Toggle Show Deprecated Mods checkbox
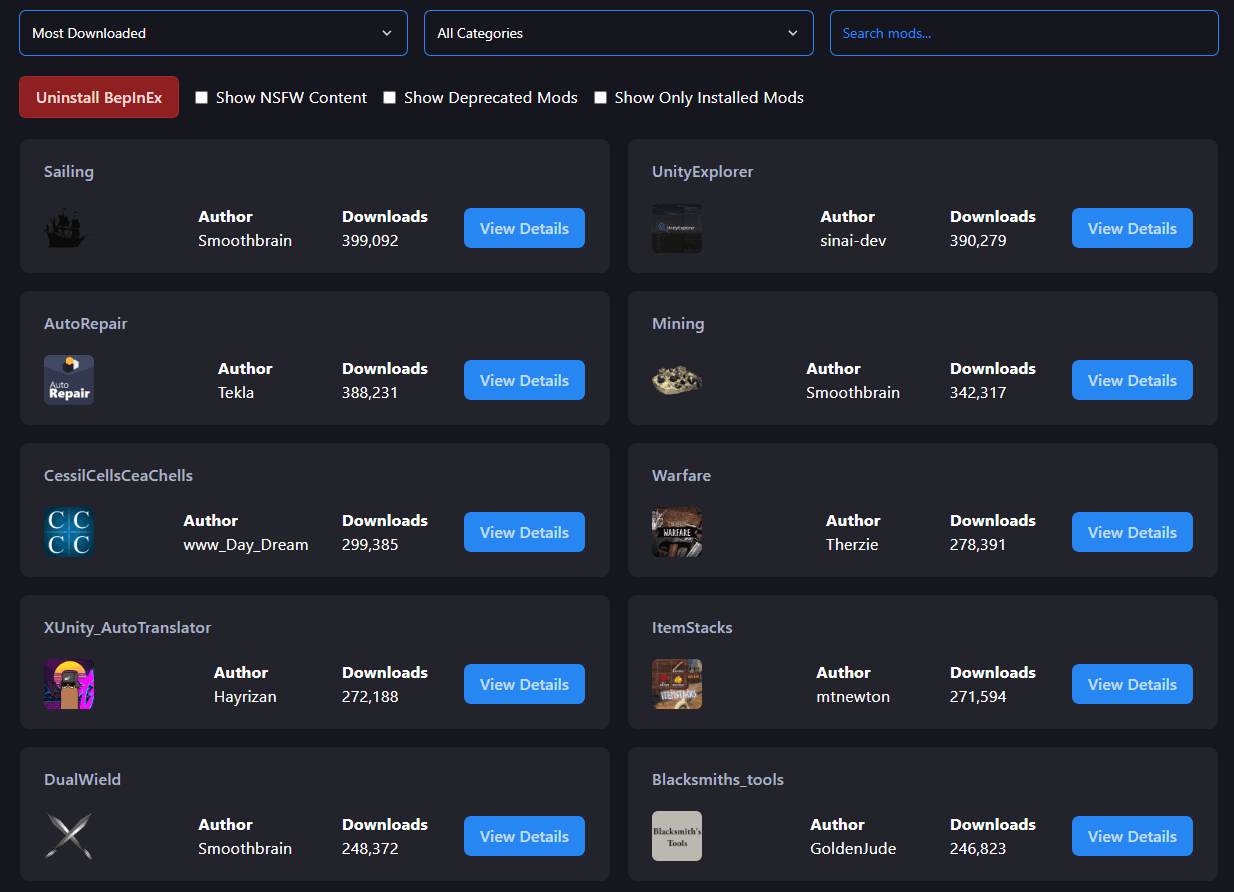 [390, 98]
